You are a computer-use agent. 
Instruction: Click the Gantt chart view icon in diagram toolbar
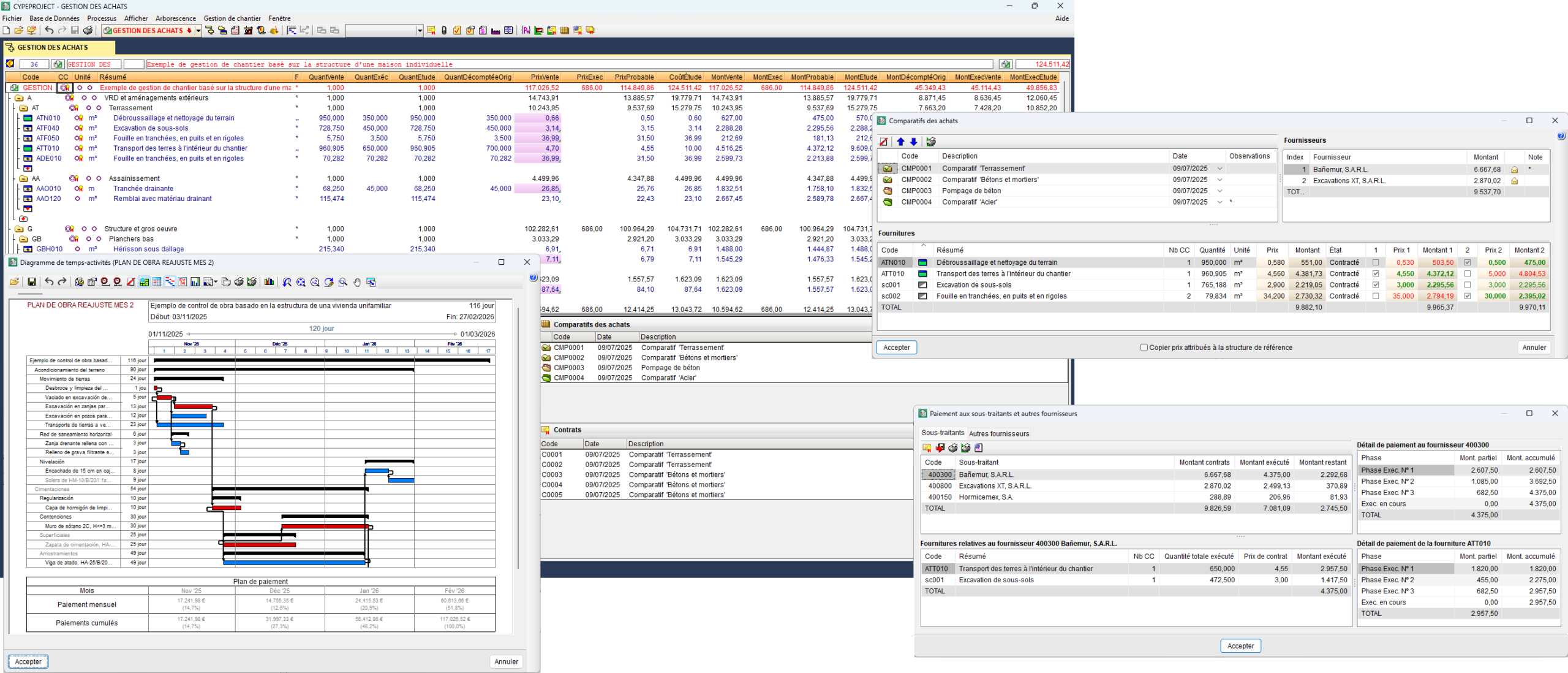coord(170,282)
